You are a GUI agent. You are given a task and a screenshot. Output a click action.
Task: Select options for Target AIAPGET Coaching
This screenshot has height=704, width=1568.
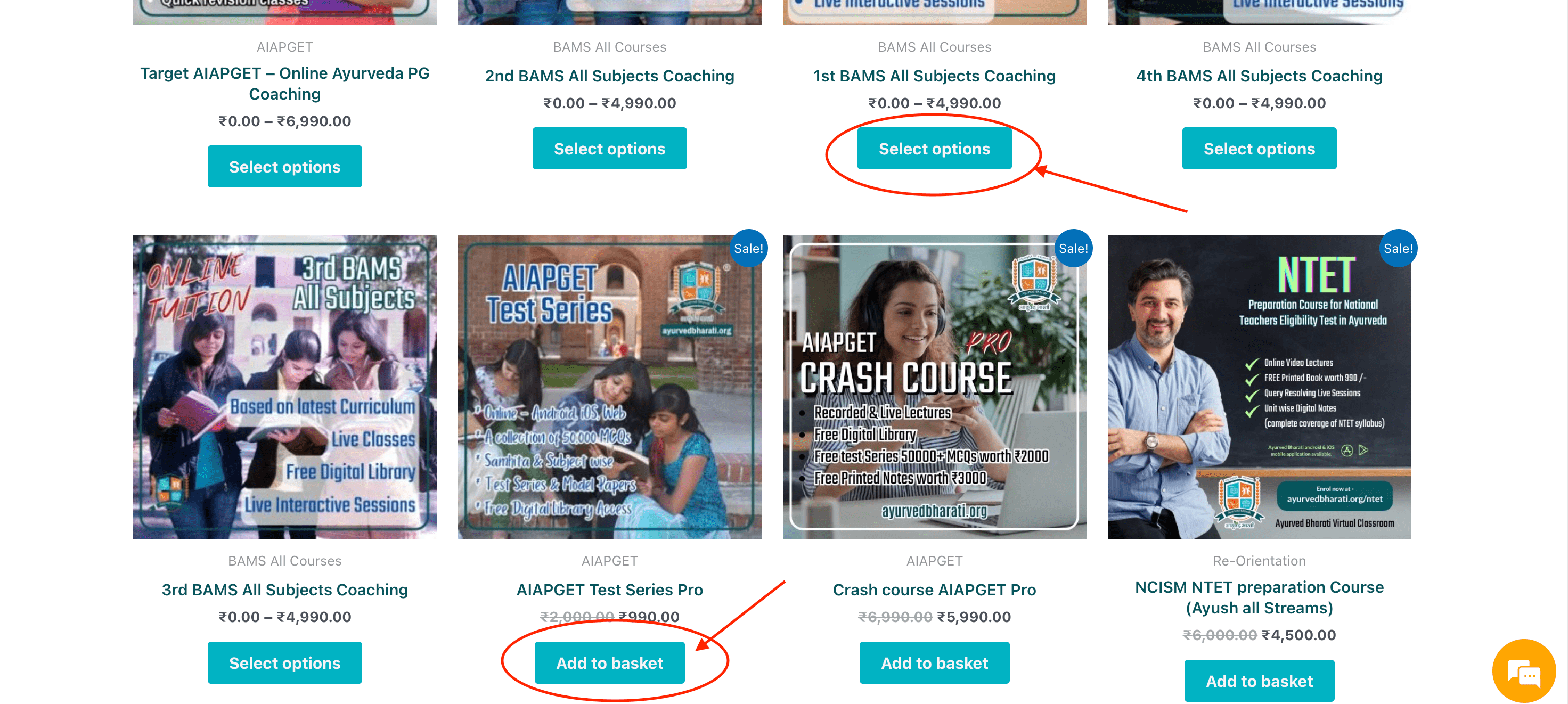285,167
